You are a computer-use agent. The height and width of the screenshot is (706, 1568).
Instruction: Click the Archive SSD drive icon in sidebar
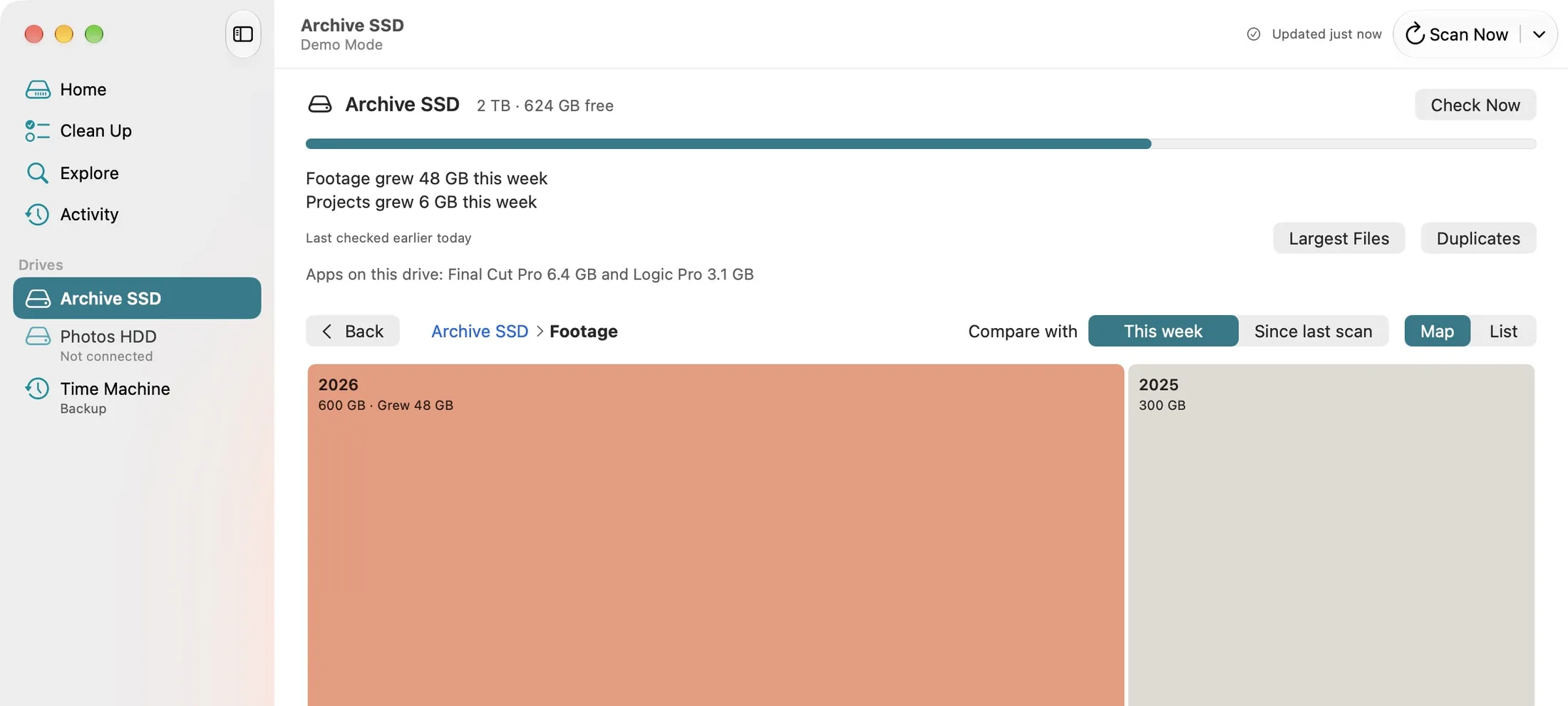coord(38,298)
